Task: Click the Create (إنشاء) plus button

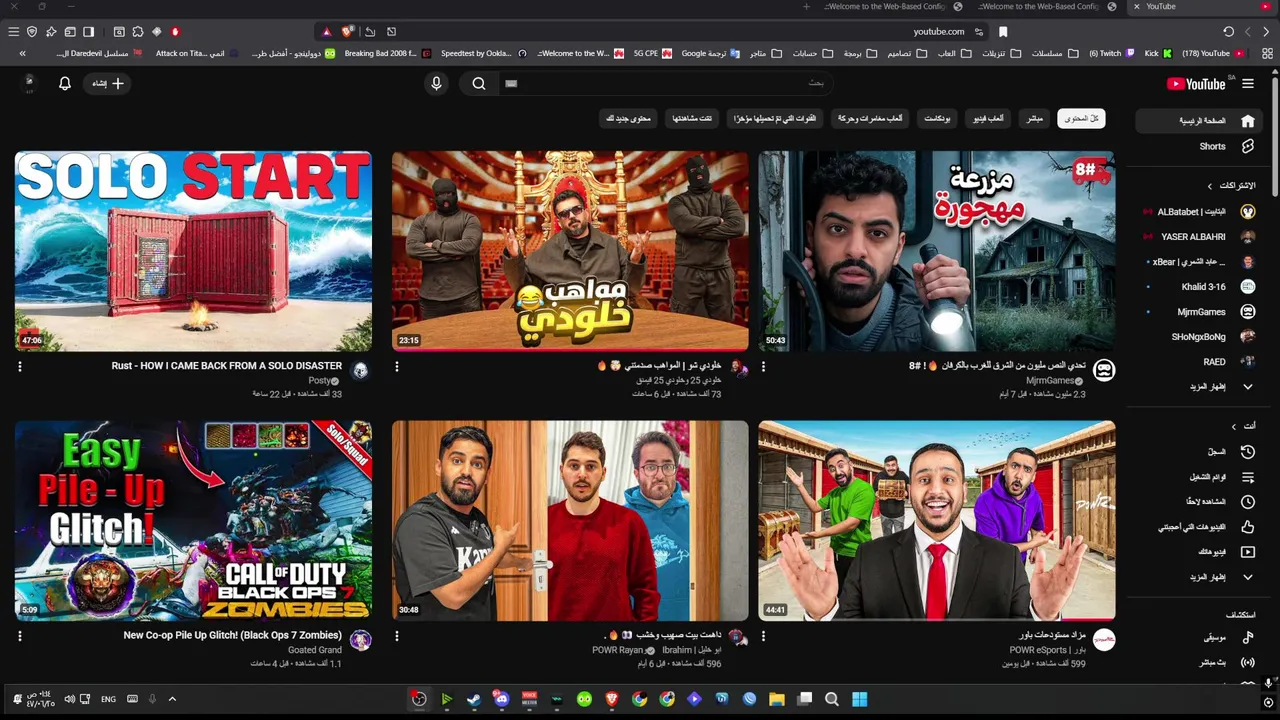Action: coord(109,84)
